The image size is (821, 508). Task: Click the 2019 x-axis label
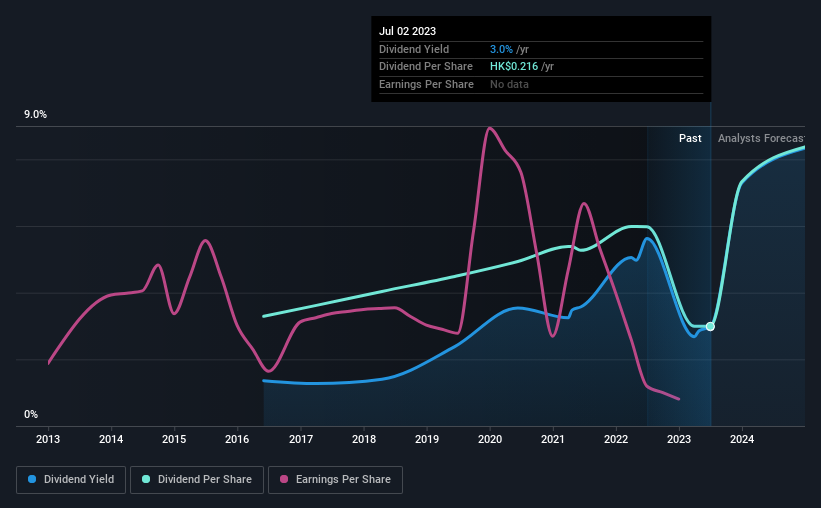[x=427, y=439]
